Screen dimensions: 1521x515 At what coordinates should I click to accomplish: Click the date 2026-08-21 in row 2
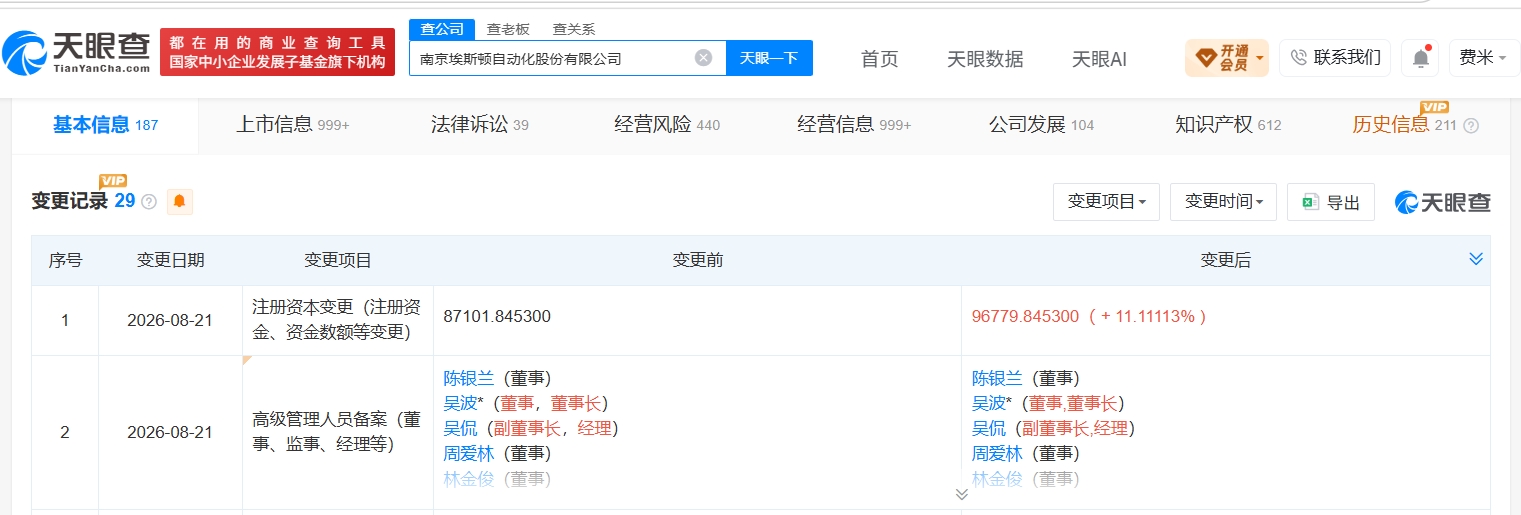click(170, 432)
